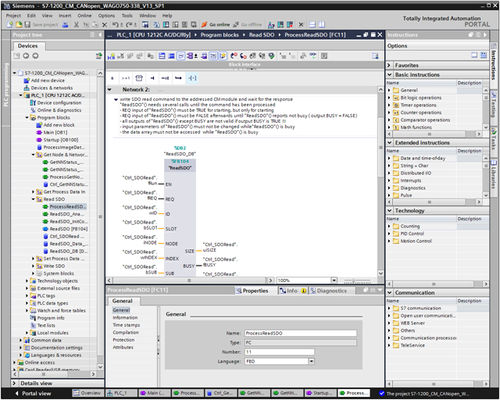Switch to the Diagnostics tab
This screenshot has width=500, height=400.
pos(328,291)
